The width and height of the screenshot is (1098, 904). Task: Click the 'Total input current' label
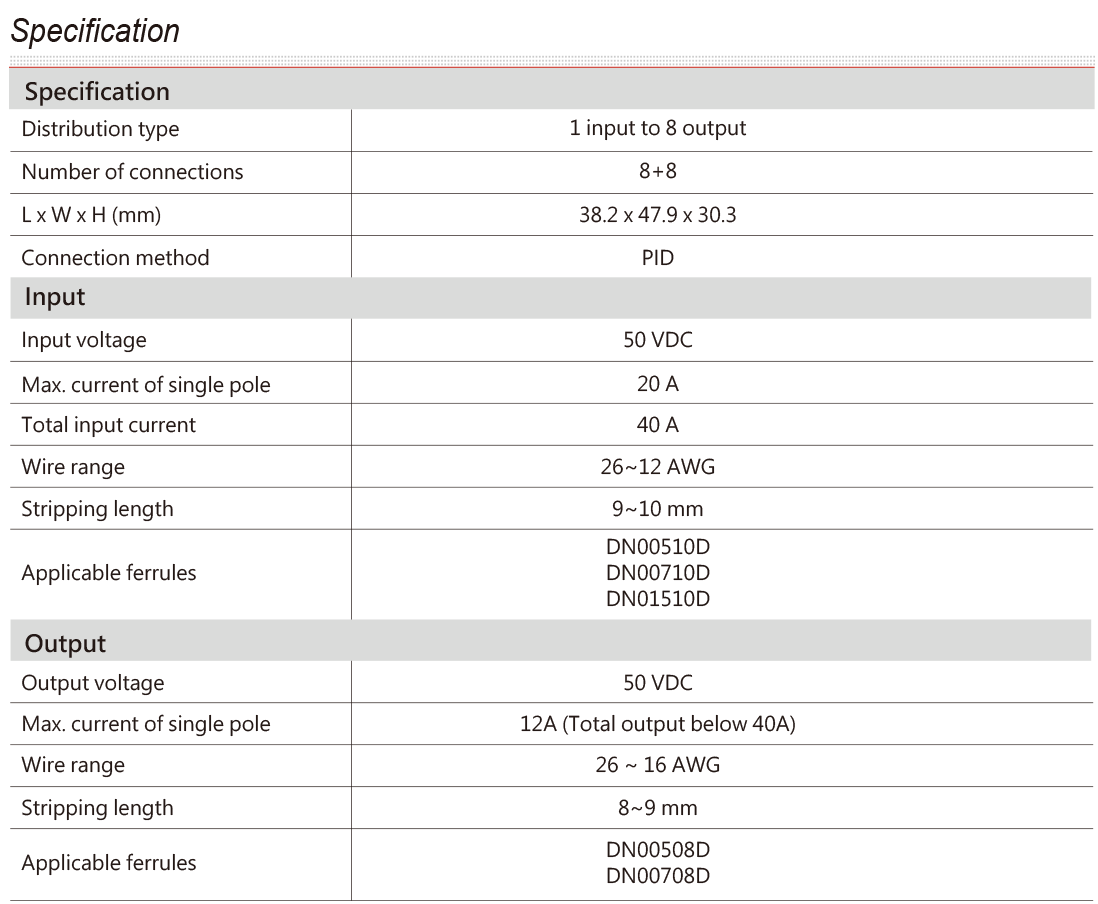pyautogui.click(x=109, y=425)
